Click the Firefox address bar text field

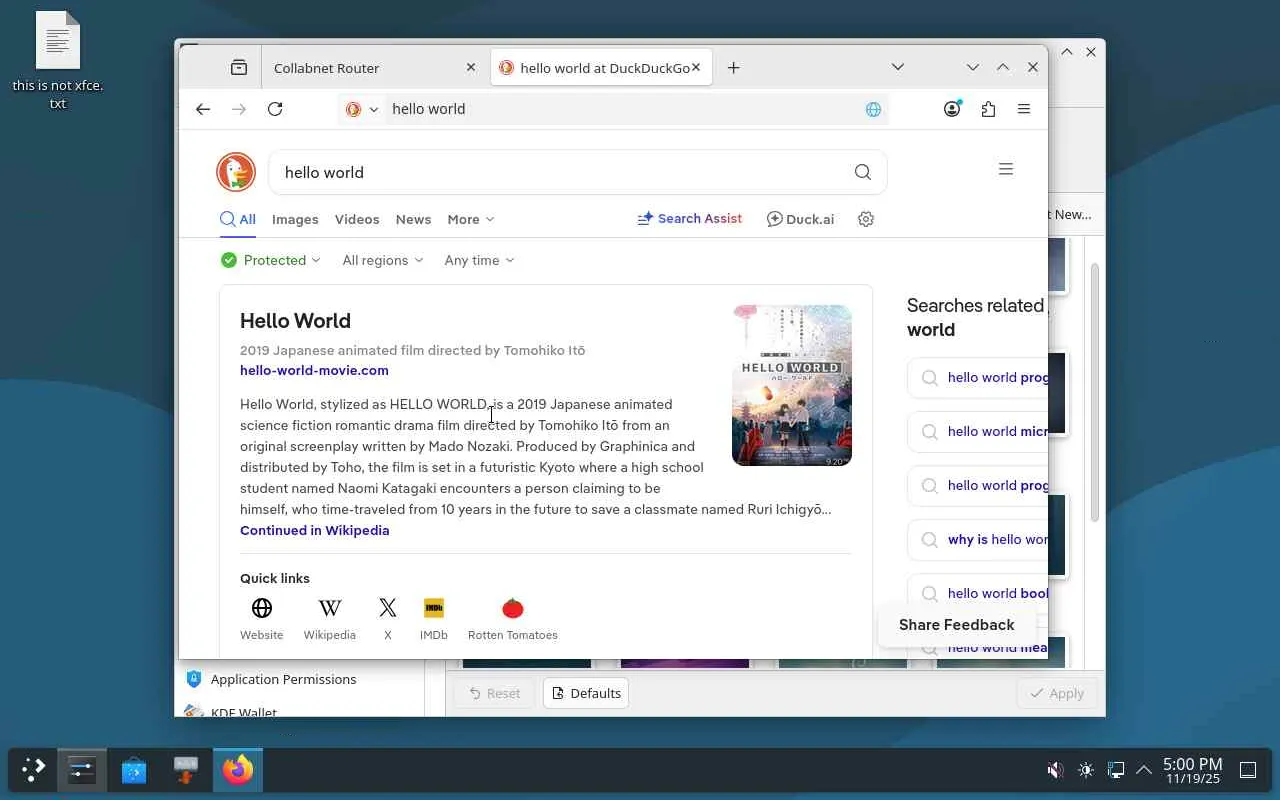(620, 109)
